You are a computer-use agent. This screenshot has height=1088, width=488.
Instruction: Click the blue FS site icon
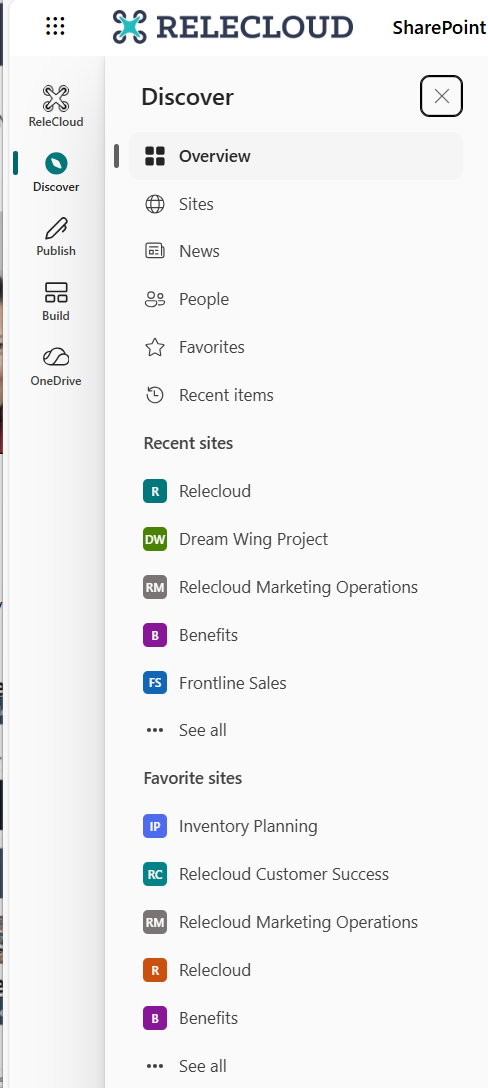(x=155, y=683)
